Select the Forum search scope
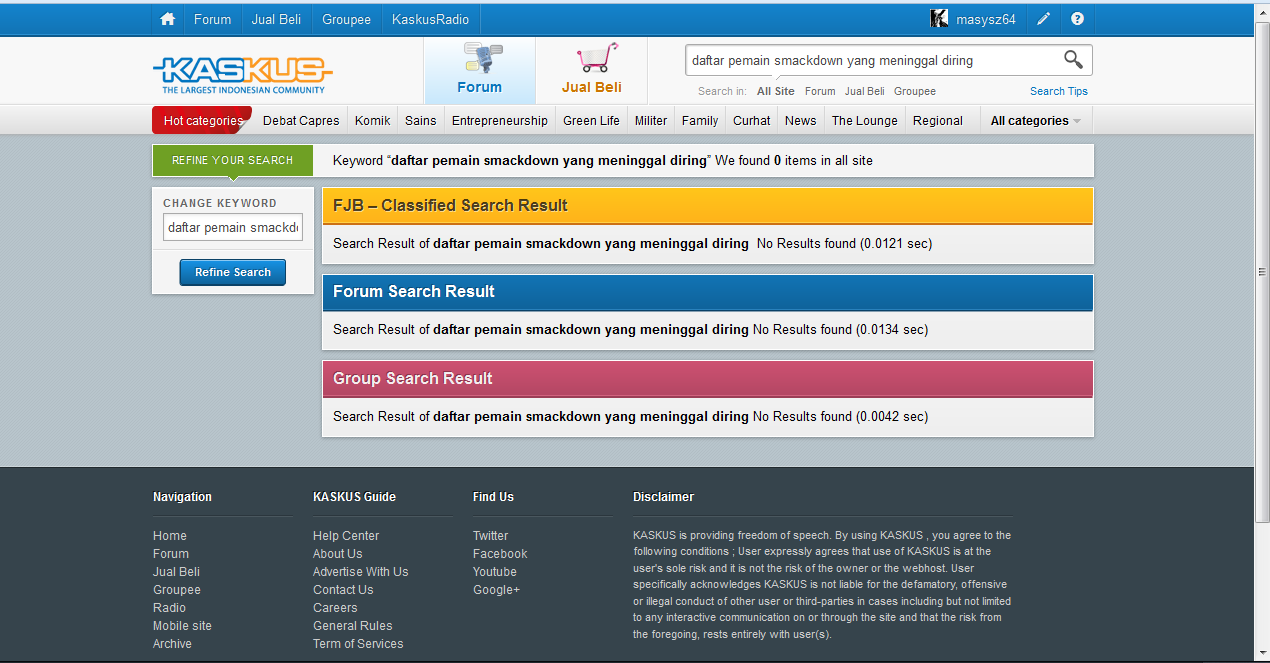The height and width of the screenshot is (663, 1270). (x=820, y=91)
